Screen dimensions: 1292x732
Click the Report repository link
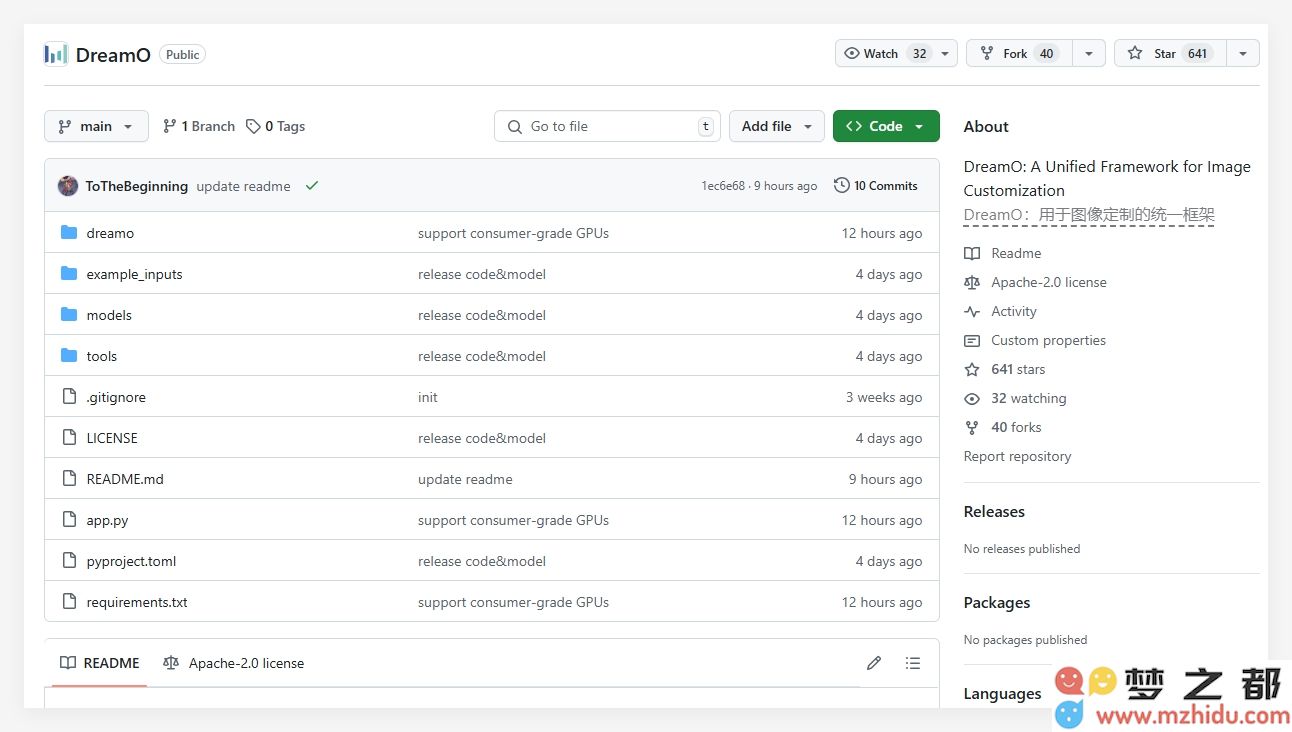pos(1017,456)
